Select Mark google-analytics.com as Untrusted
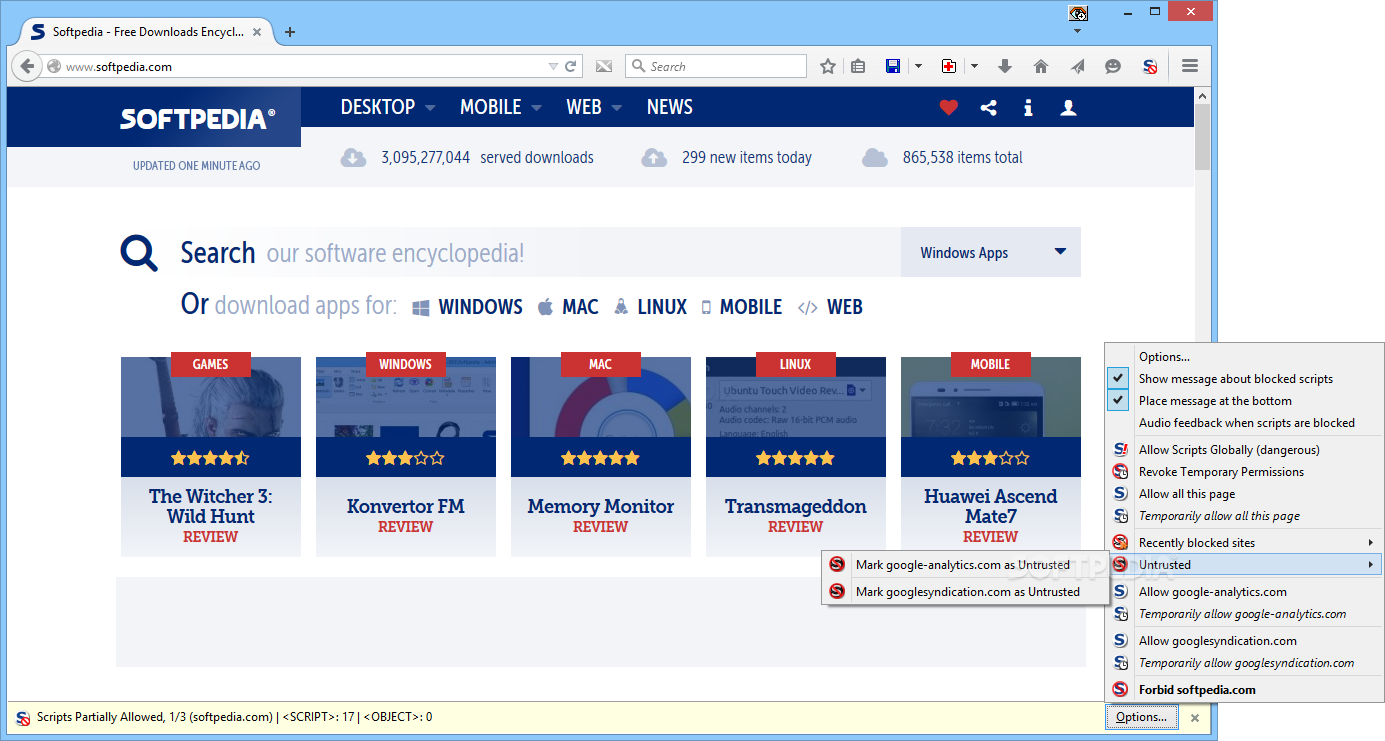This screenshot has width=1385, height=741. click(964, 565)
